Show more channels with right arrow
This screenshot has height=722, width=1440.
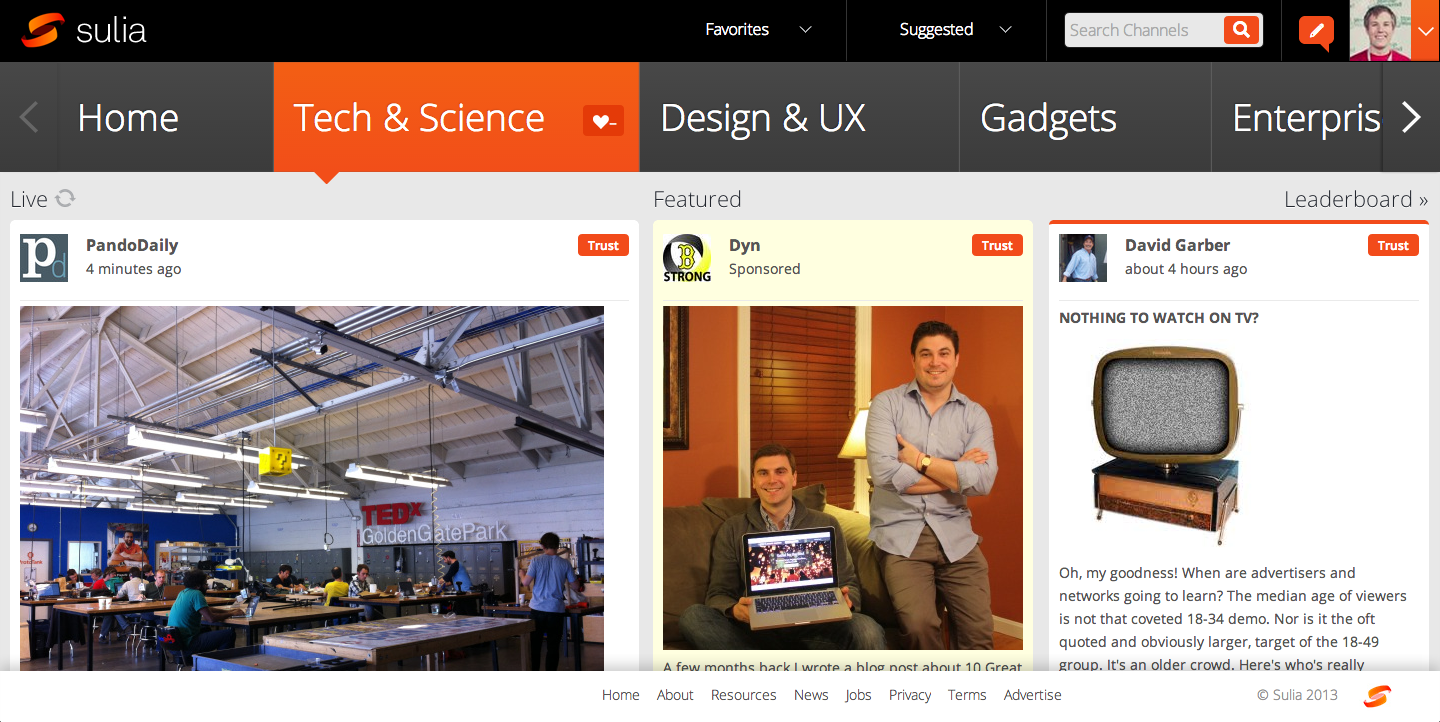[1411, 117]
